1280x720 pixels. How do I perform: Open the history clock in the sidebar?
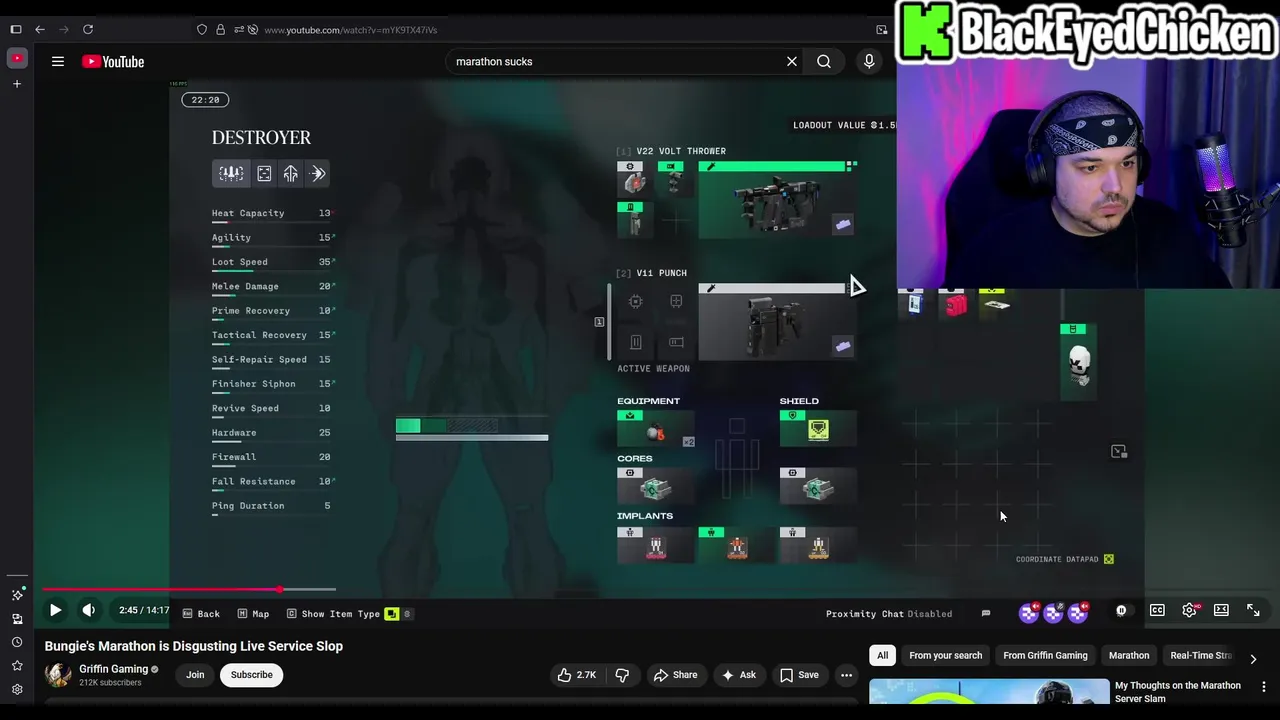point(17,642)
